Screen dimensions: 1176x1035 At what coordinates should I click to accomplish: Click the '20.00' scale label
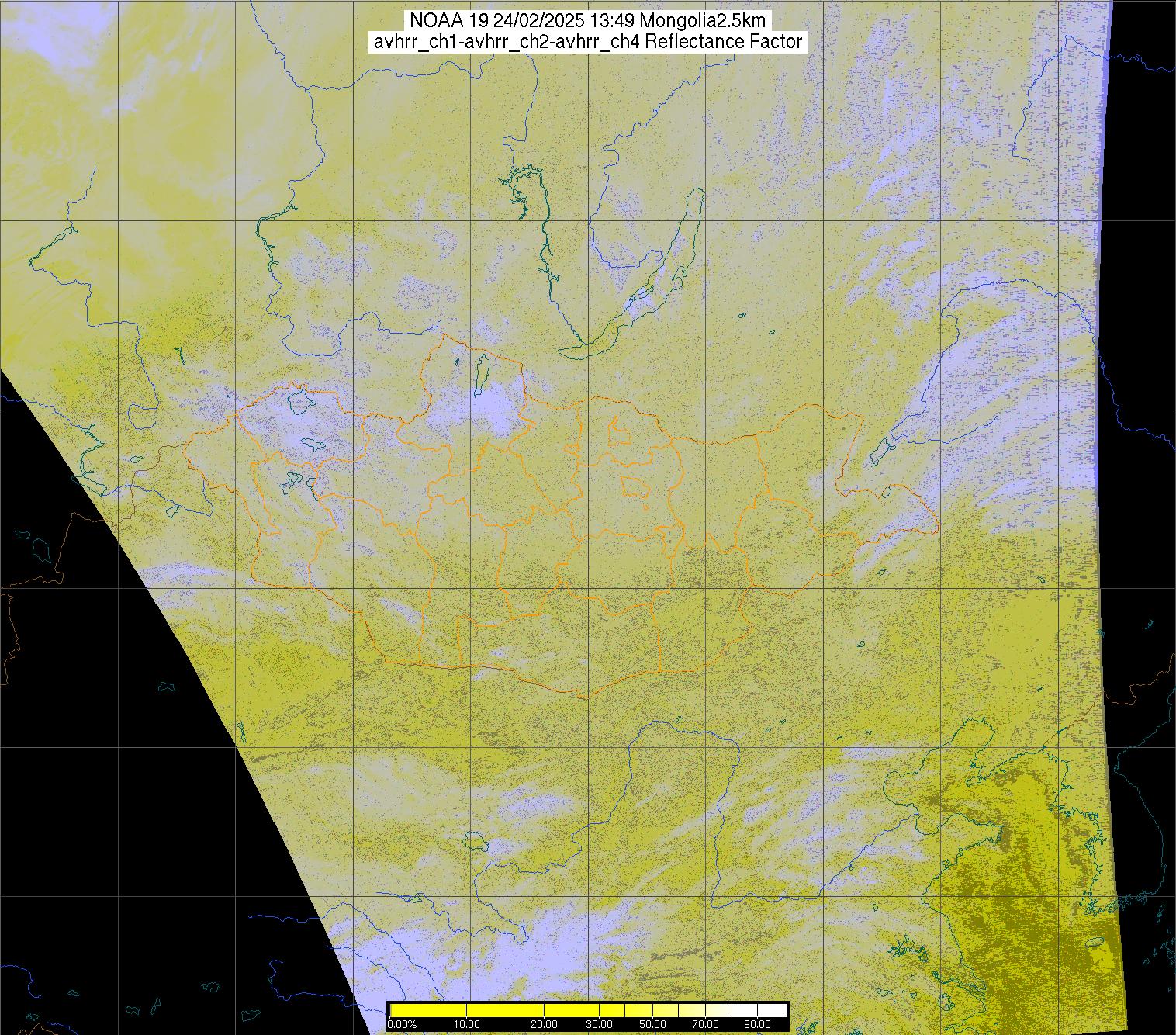(545, 1024)
